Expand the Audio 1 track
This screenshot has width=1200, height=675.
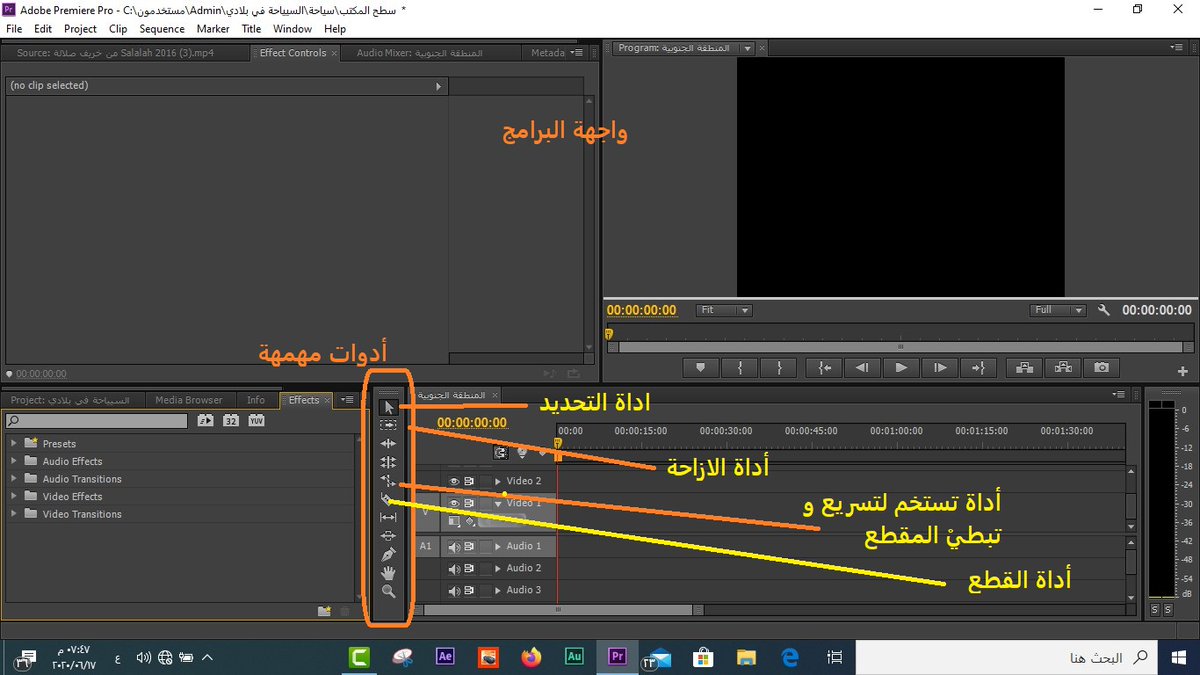pyautogui.click(x=498, y=547)
